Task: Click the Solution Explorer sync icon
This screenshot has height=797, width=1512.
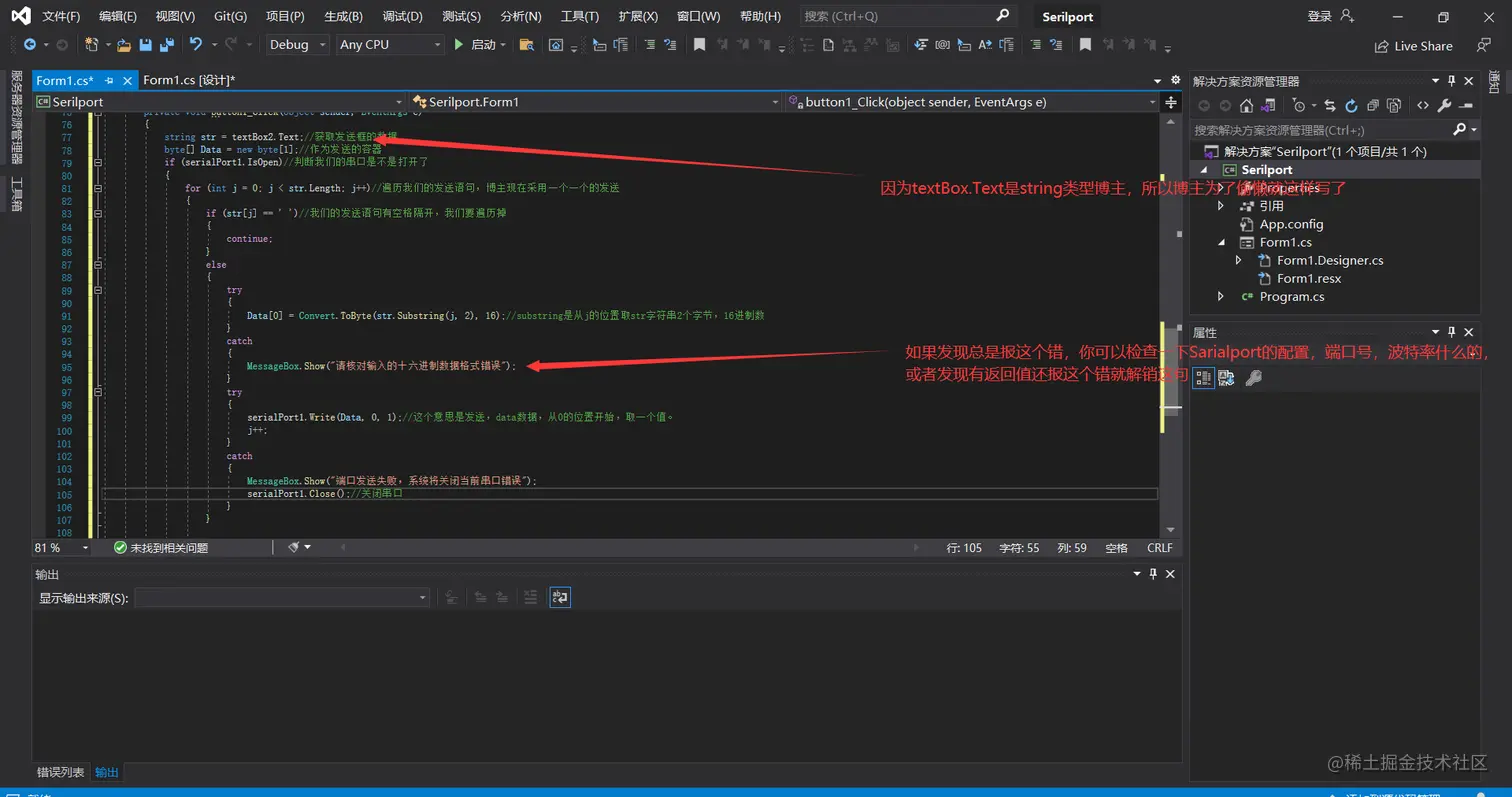Action: pyautogui.click(x=1329, y=105)
